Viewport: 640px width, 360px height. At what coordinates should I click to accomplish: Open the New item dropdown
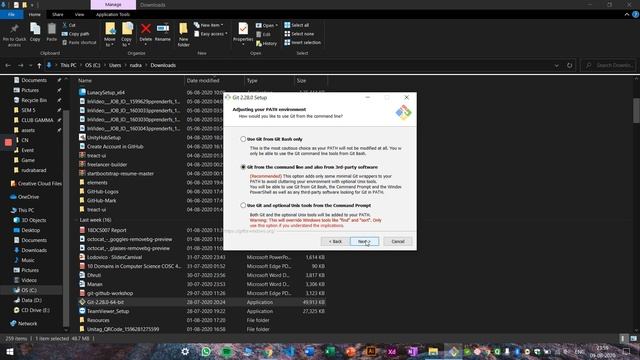[209, 25]
